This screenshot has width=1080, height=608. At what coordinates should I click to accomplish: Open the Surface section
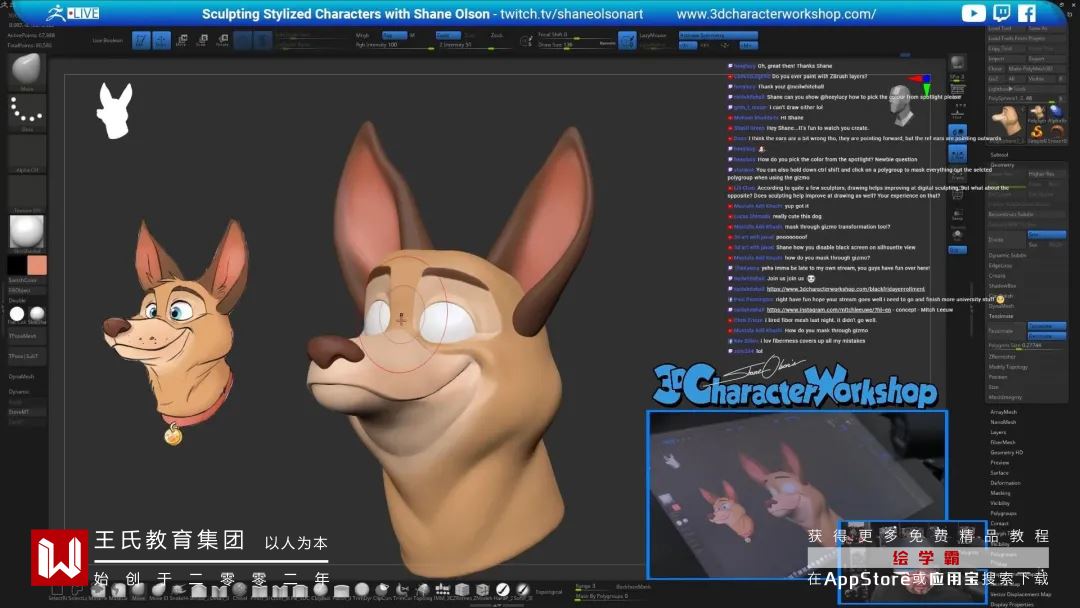(999, 473)
